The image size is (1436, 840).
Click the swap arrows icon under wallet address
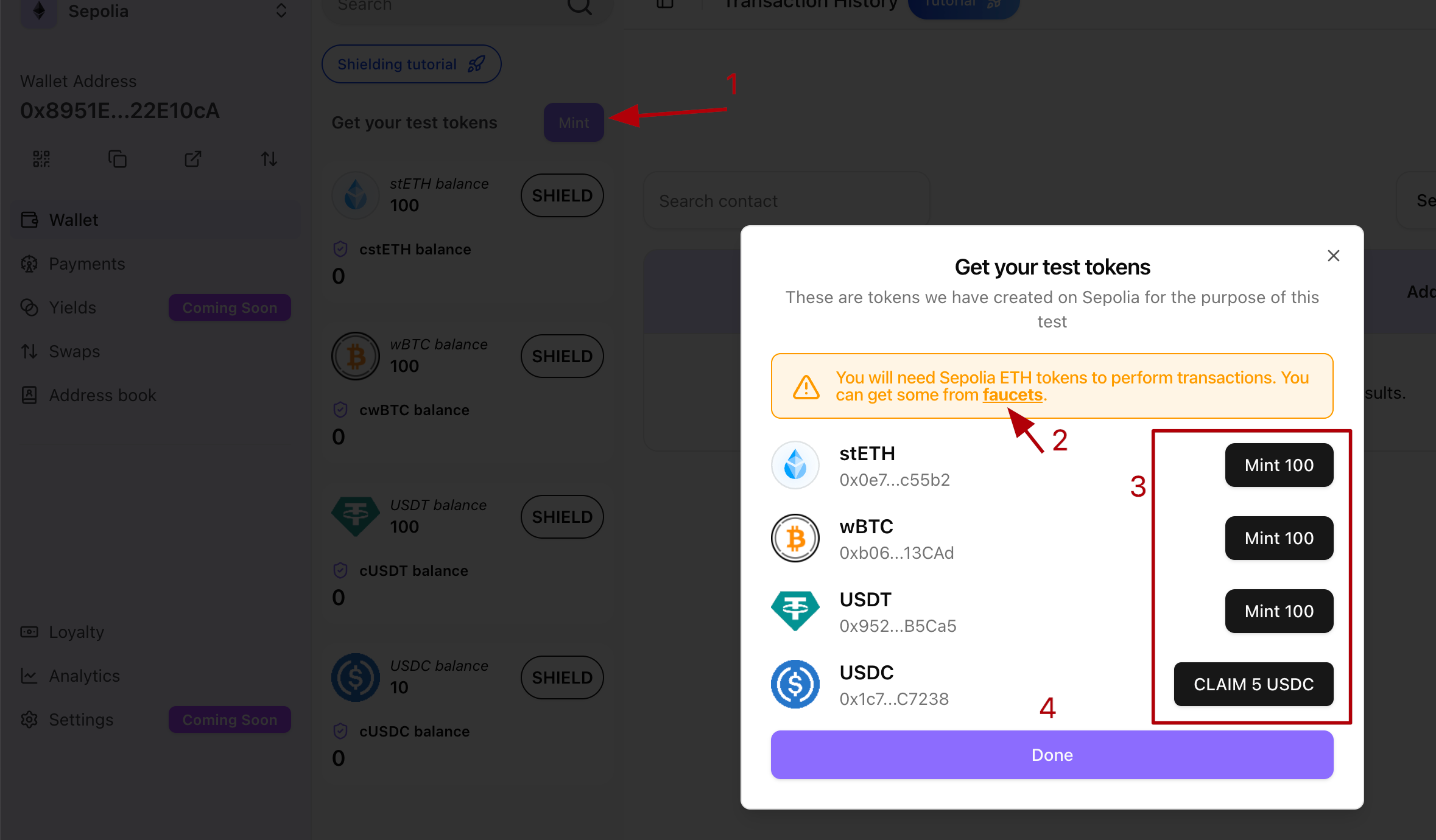pos(269,159)
